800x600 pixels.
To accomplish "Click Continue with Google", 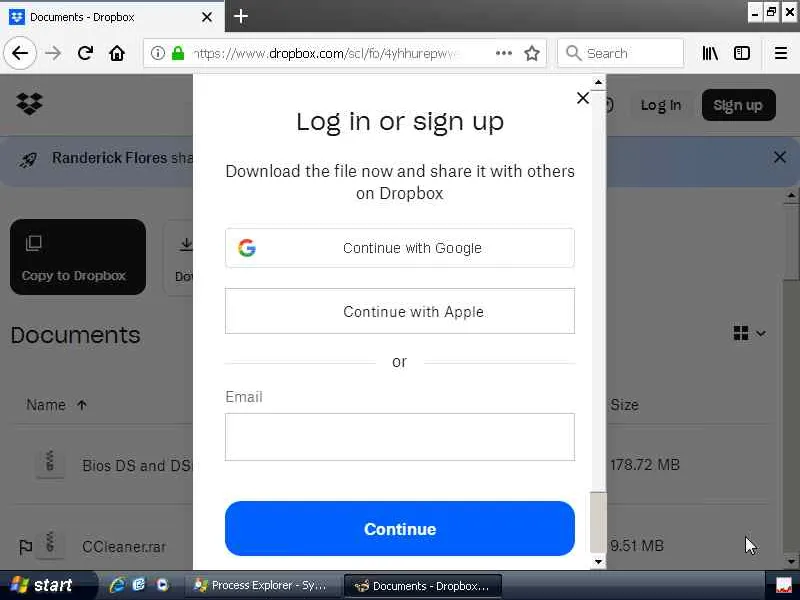I will coord(399,248).
